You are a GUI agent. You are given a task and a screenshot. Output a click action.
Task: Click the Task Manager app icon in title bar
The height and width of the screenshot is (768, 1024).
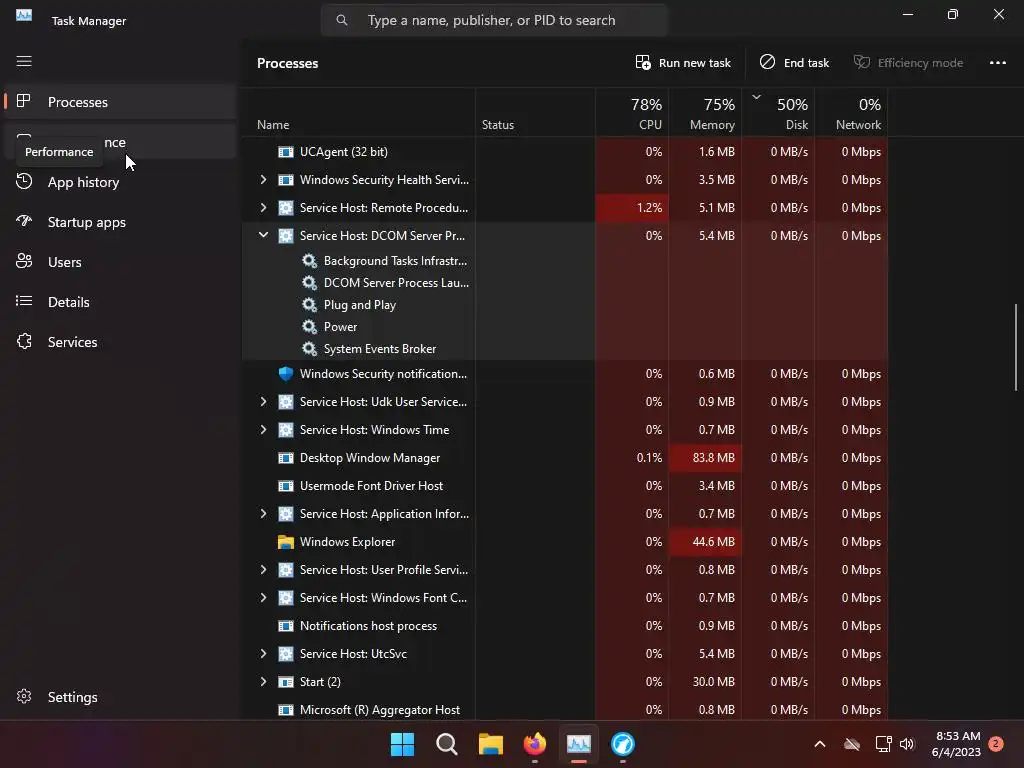pyautogui.click(x=24, y=15)
